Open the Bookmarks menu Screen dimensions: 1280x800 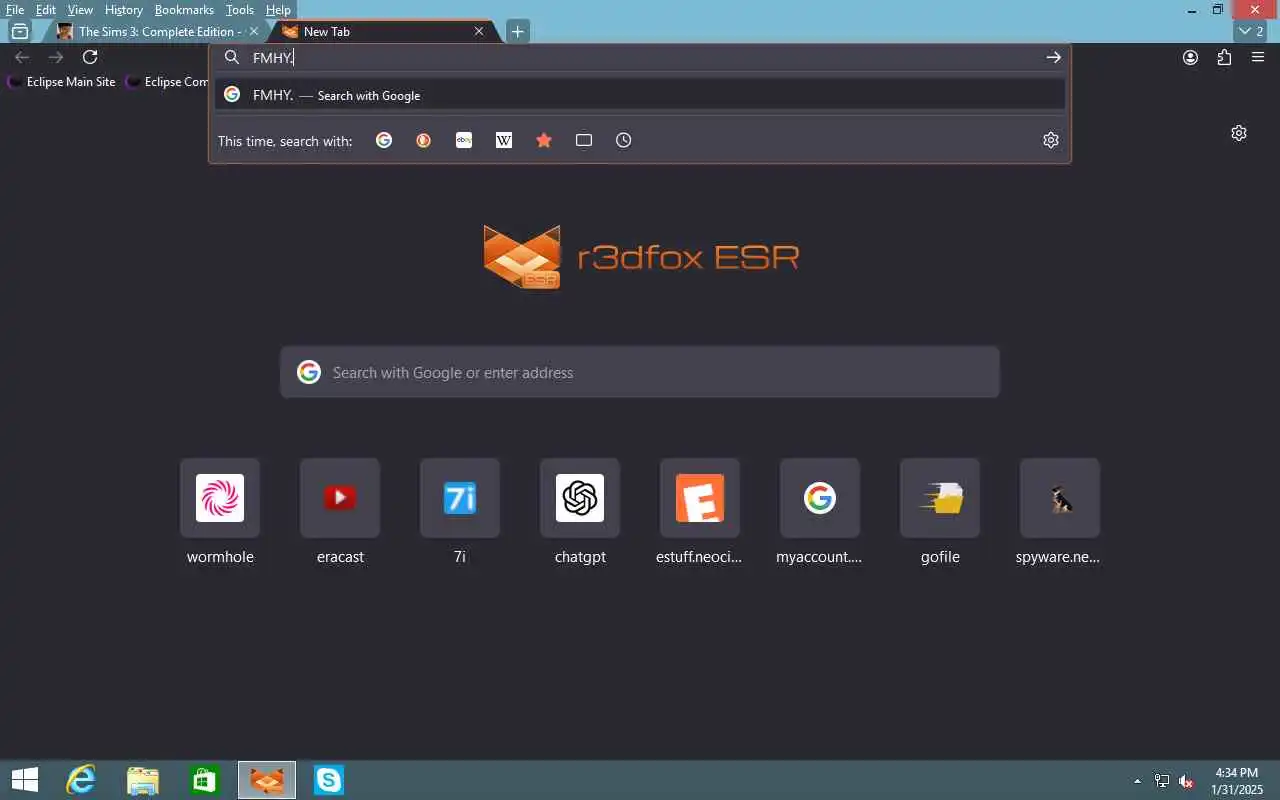point(184,9)
